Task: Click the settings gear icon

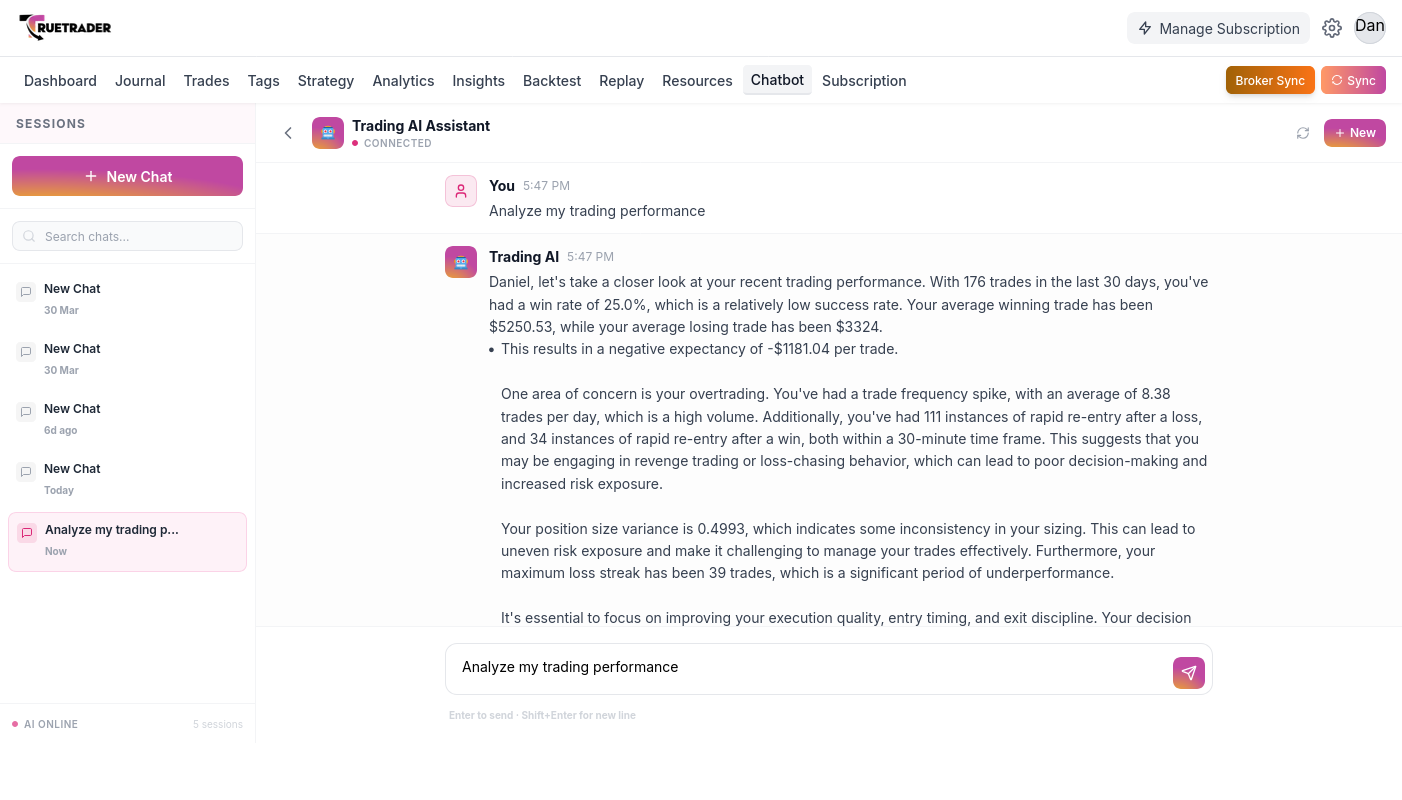Action: [x=1331, y=28]
